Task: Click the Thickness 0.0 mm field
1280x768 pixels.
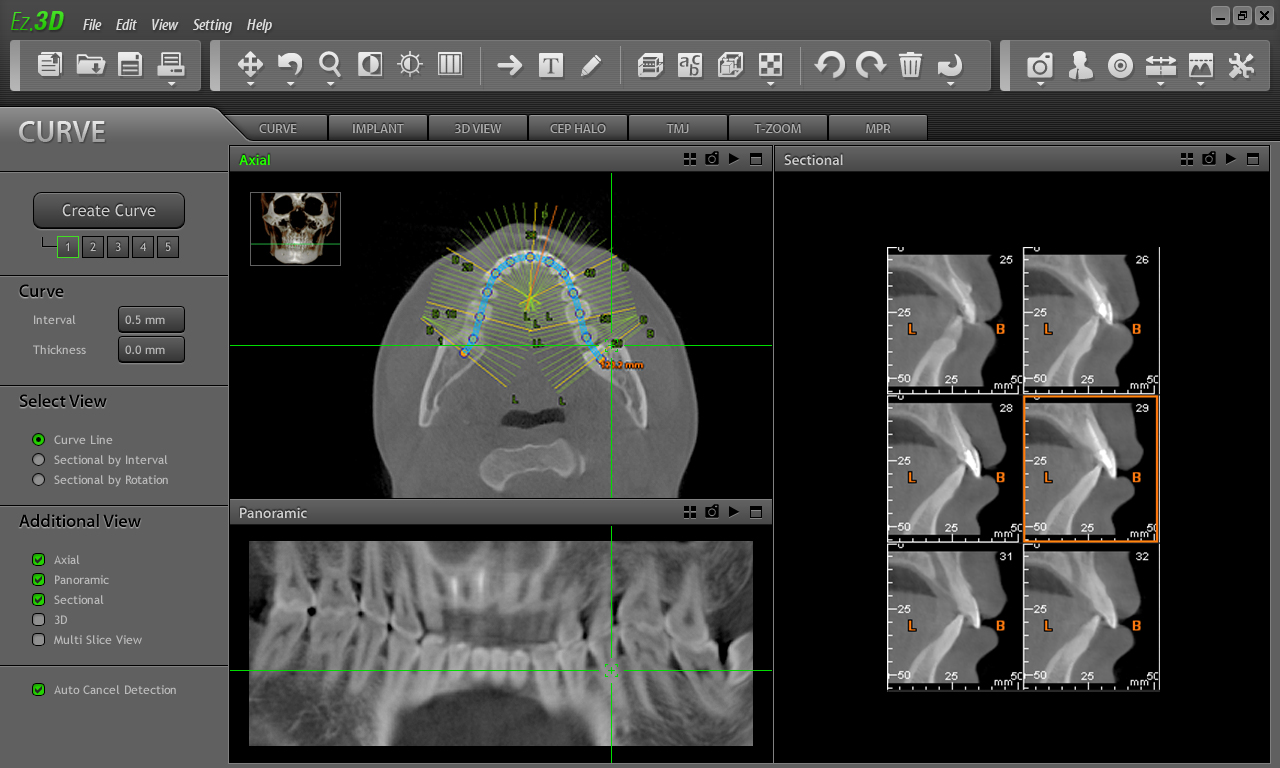Action: [x=151, y=350]
